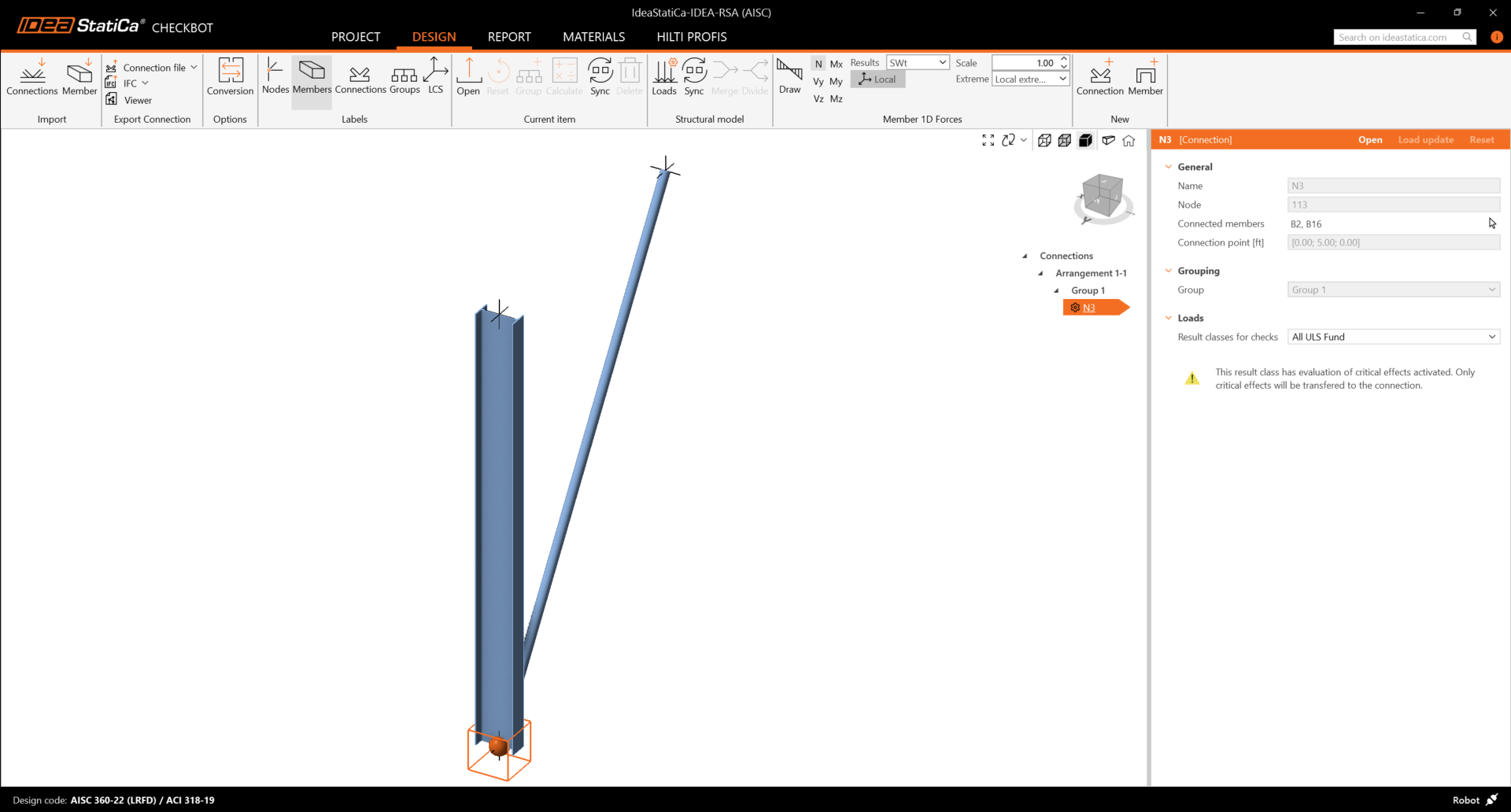Viewport: 1511px width, 812px height.
Task: Open the Conversion options tool
Action: click(230, 77)
